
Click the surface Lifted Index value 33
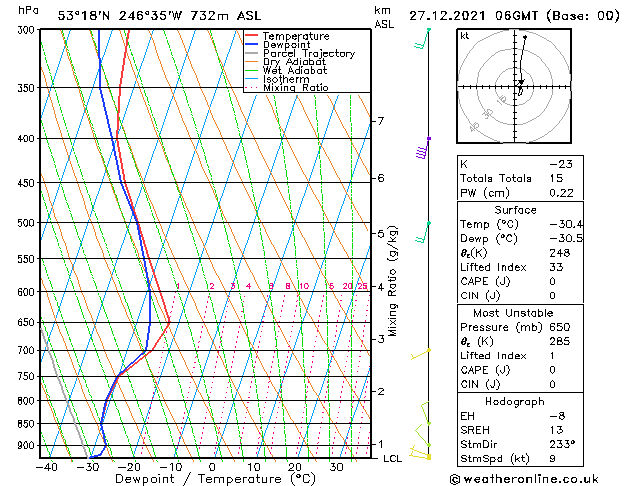pos(556,267)
